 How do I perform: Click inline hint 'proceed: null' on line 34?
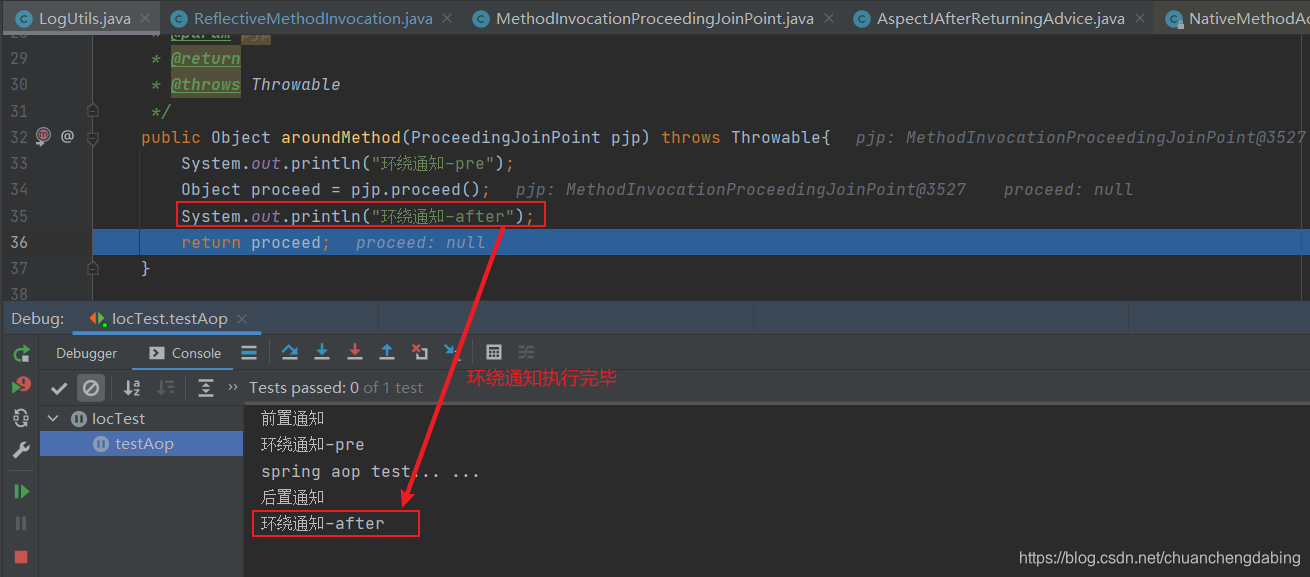click(1068, 189)
